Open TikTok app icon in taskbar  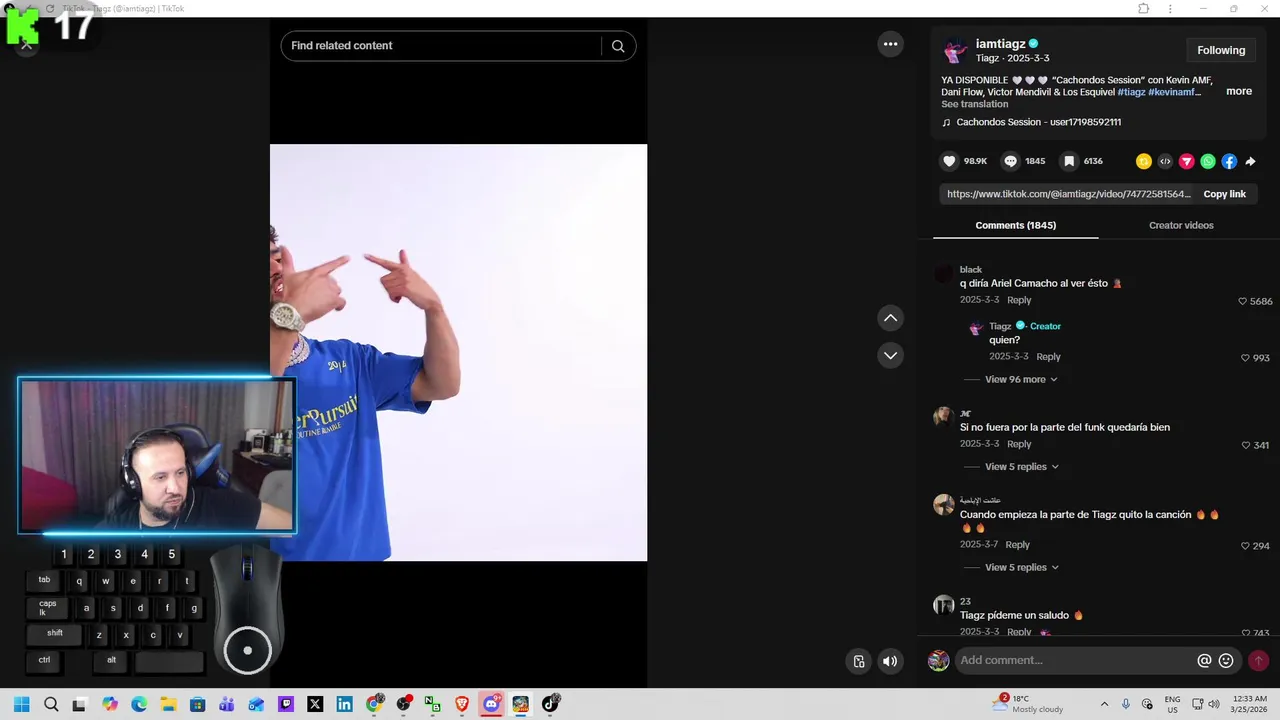(550, 704)
